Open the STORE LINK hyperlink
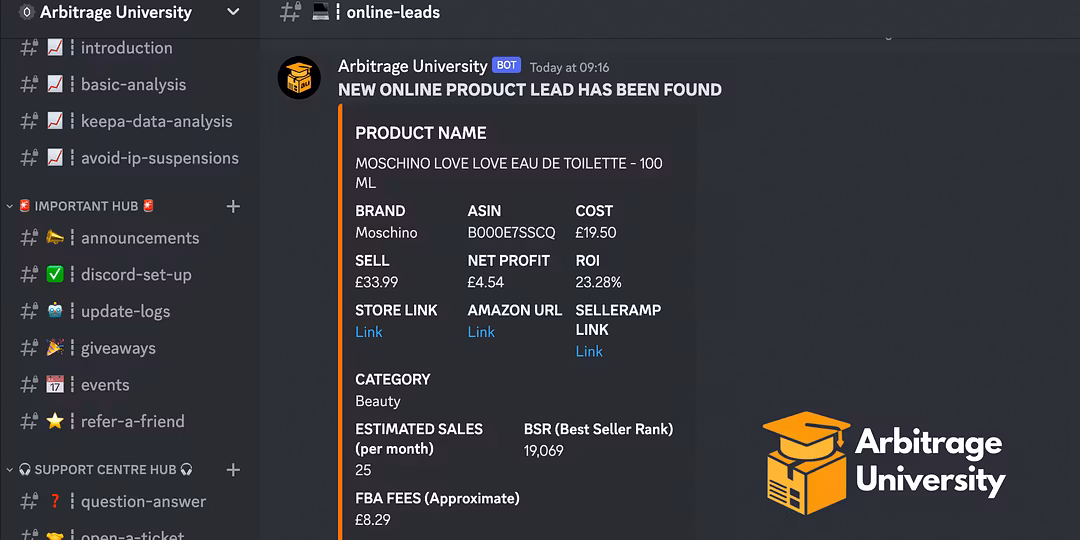This screenshot has width=1080, height=540. point(369,332)
